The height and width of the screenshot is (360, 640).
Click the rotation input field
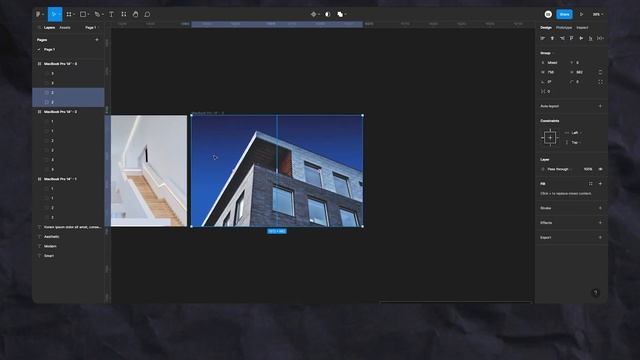pyautogui.click(x=552, y=82)
